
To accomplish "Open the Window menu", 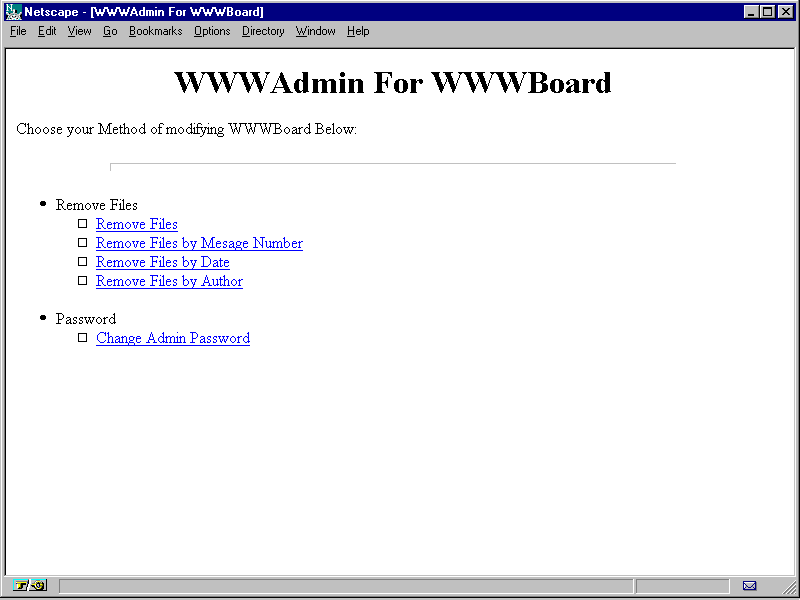I will [315, 31].
